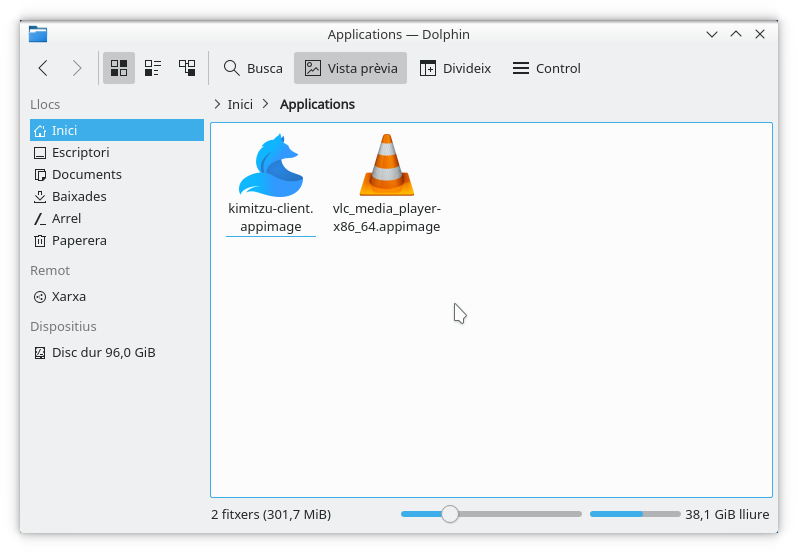Image resolution: width=798 pixels, height=553 pixels.
Task: Open Paperera trash
Action: [117, 241]
